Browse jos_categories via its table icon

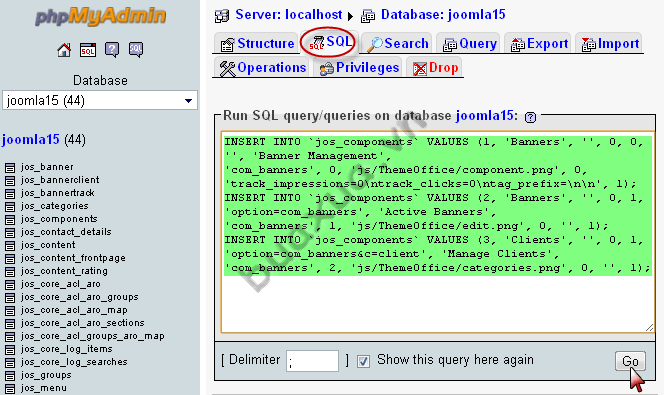[x=10, y=207]
